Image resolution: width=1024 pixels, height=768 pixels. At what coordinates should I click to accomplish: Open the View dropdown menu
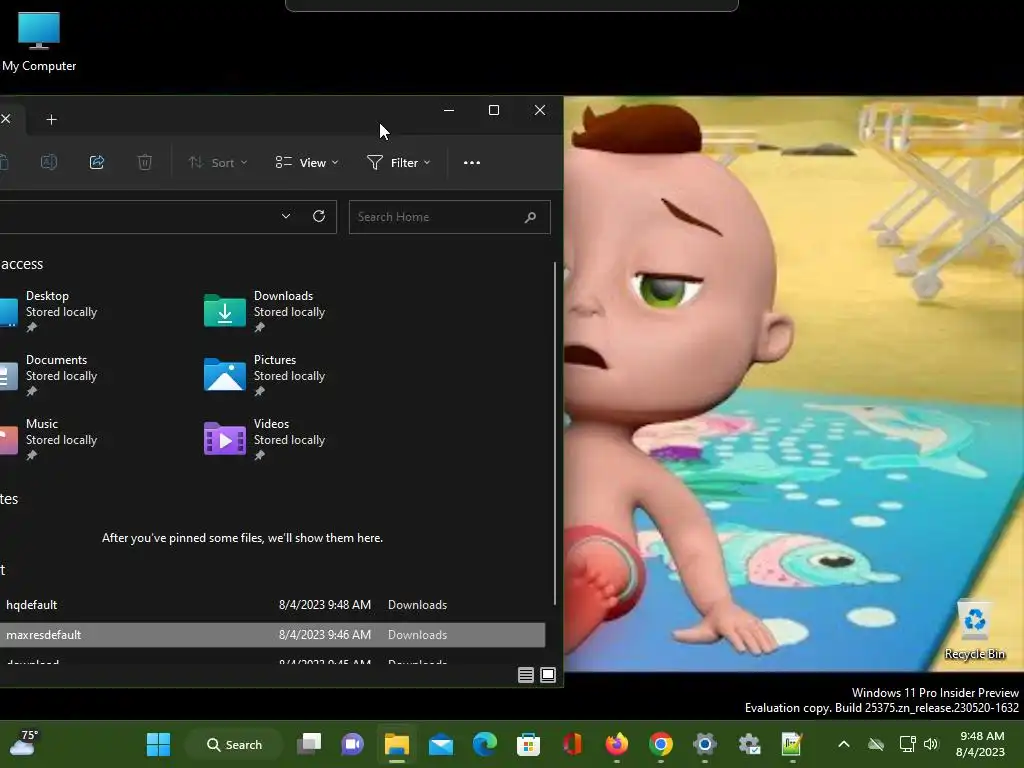tap(307, 163)
